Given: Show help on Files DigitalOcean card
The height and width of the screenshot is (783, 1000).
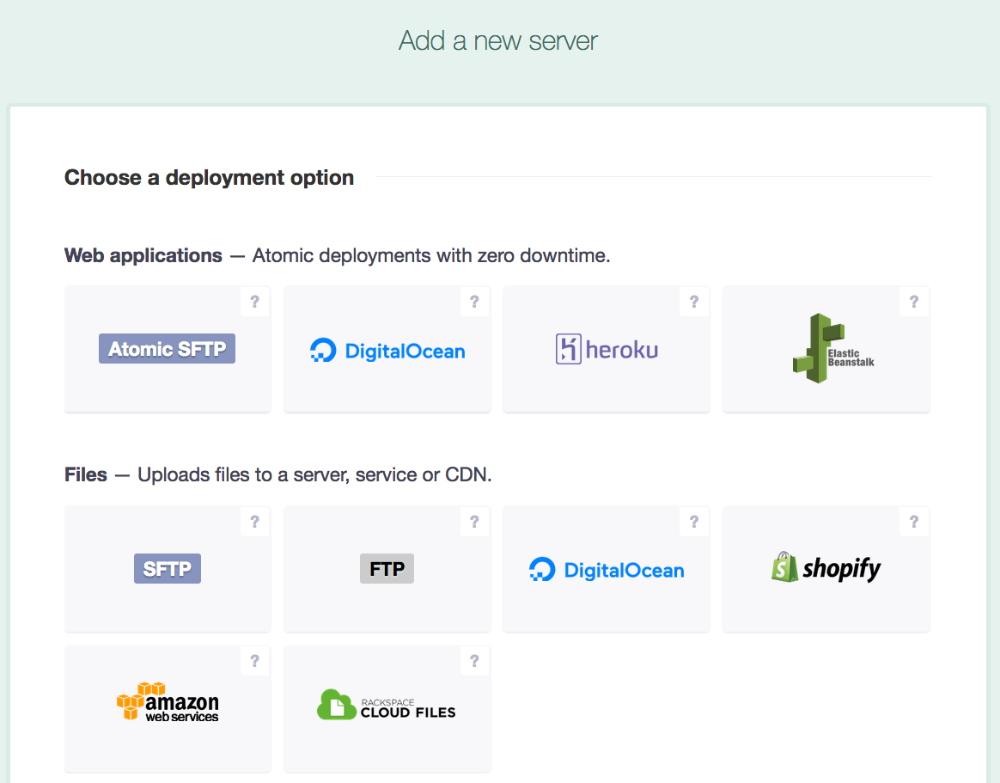Looking at the screenshot, I should point(694,522).
